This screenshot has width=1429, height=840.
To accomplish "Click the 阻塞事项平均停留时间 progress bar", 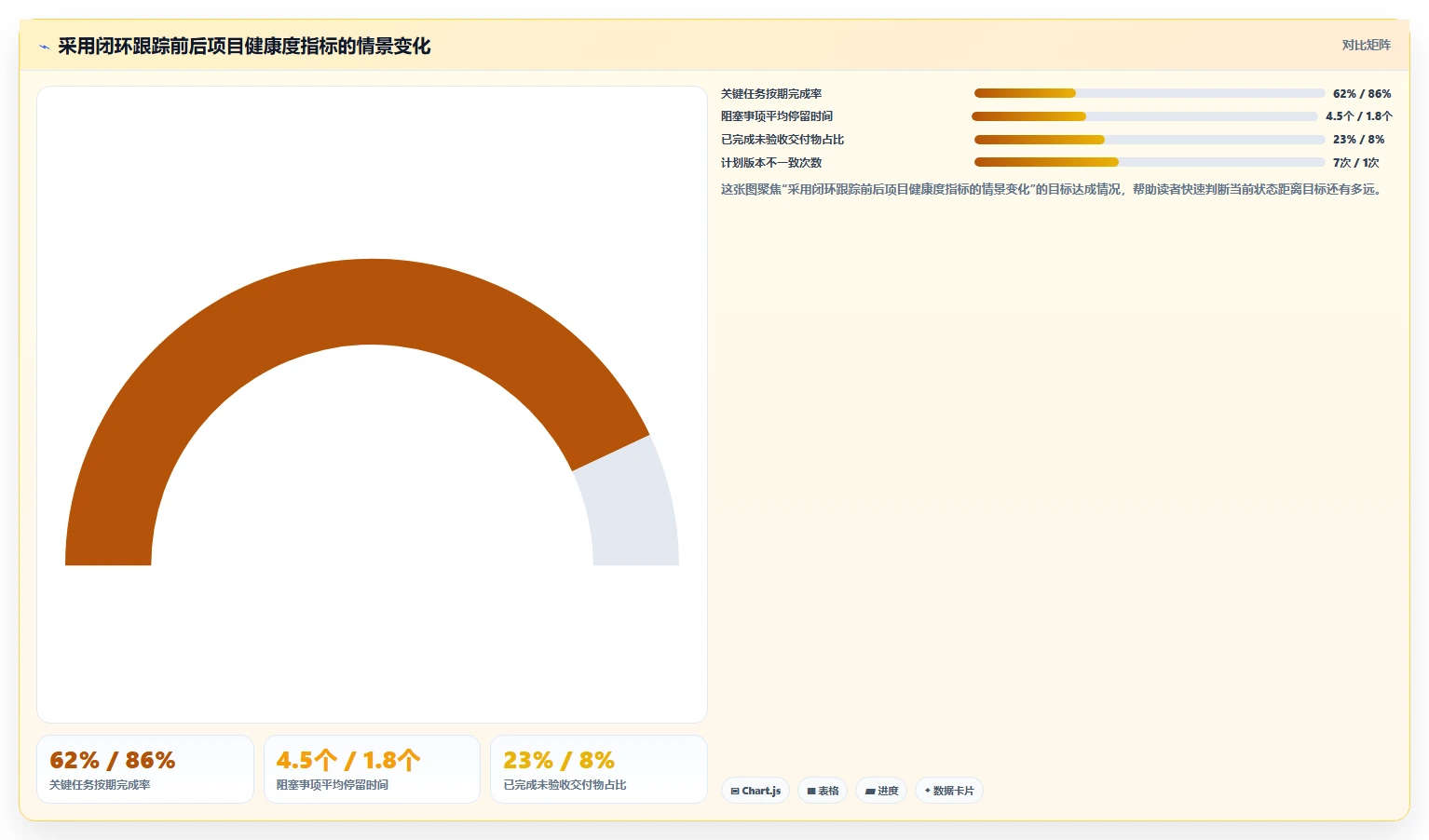I will (x=1145, y=116).
